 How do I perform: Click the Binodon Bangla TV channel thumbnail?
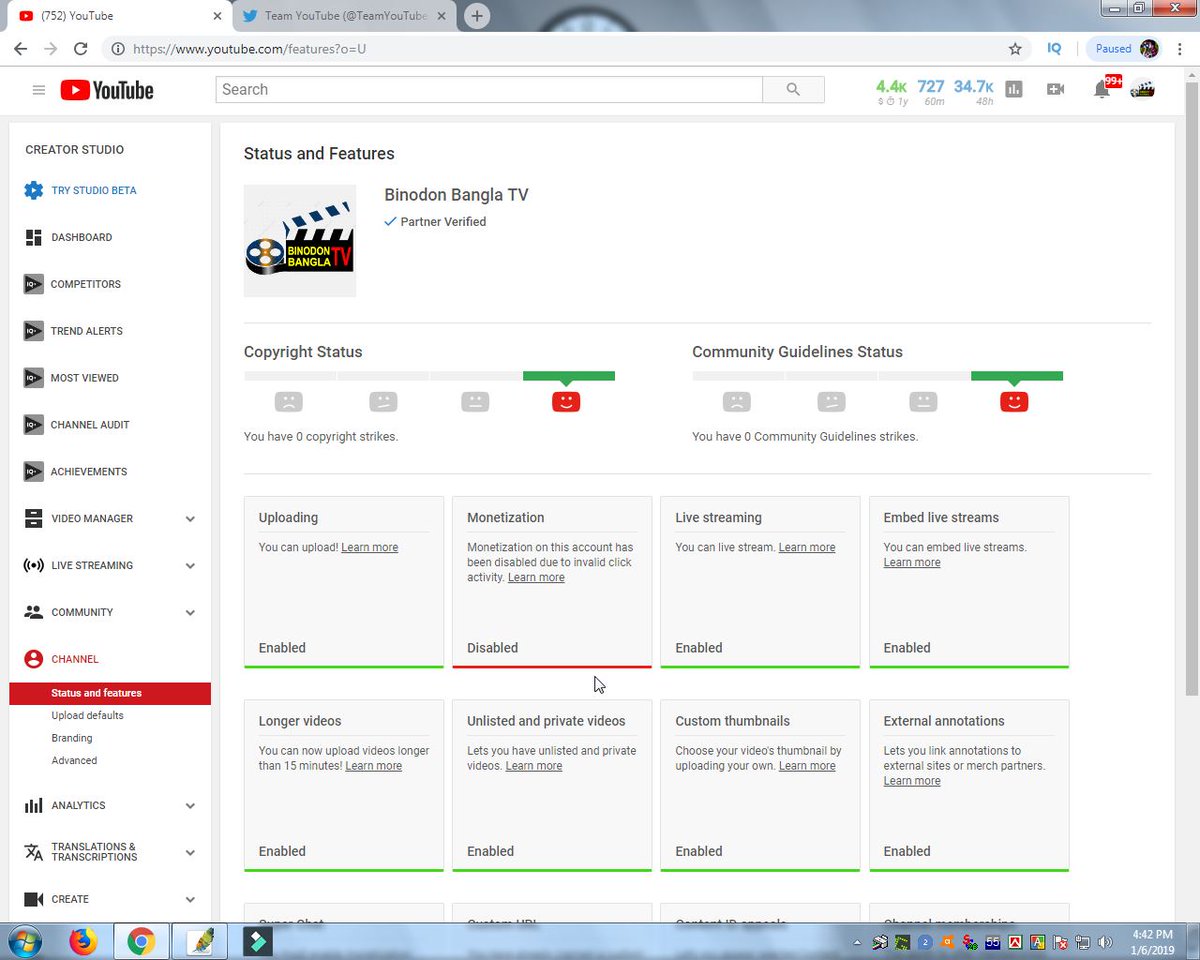pos(300,241)
